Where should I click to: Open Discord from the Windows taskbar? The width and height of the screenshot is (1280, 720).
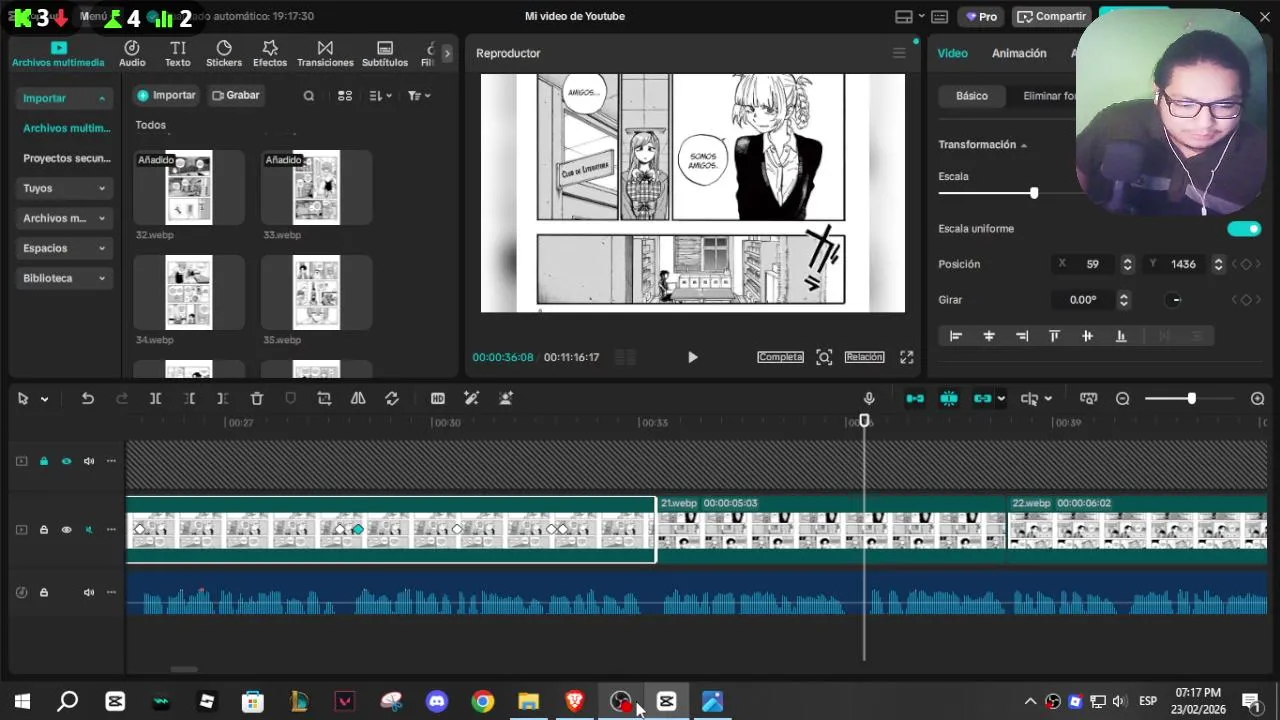pos(437,701)
